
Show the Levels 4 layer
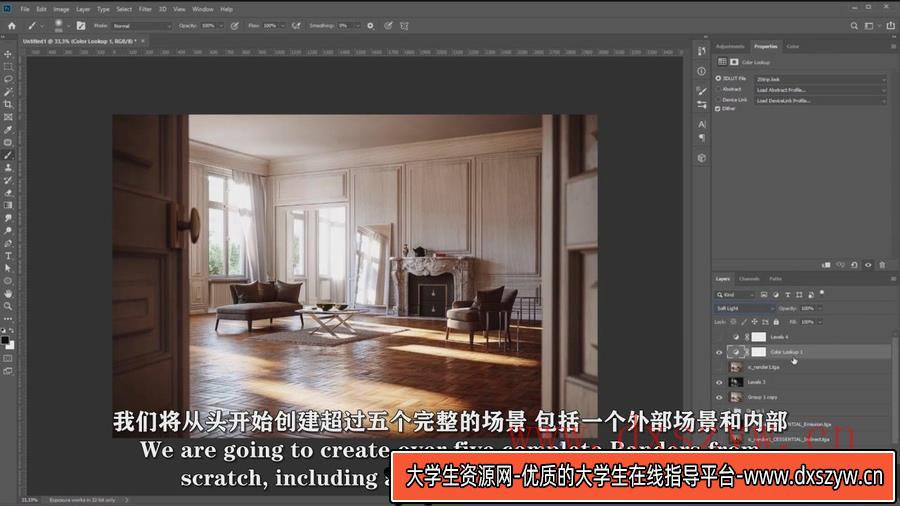[x=719, y=337]
